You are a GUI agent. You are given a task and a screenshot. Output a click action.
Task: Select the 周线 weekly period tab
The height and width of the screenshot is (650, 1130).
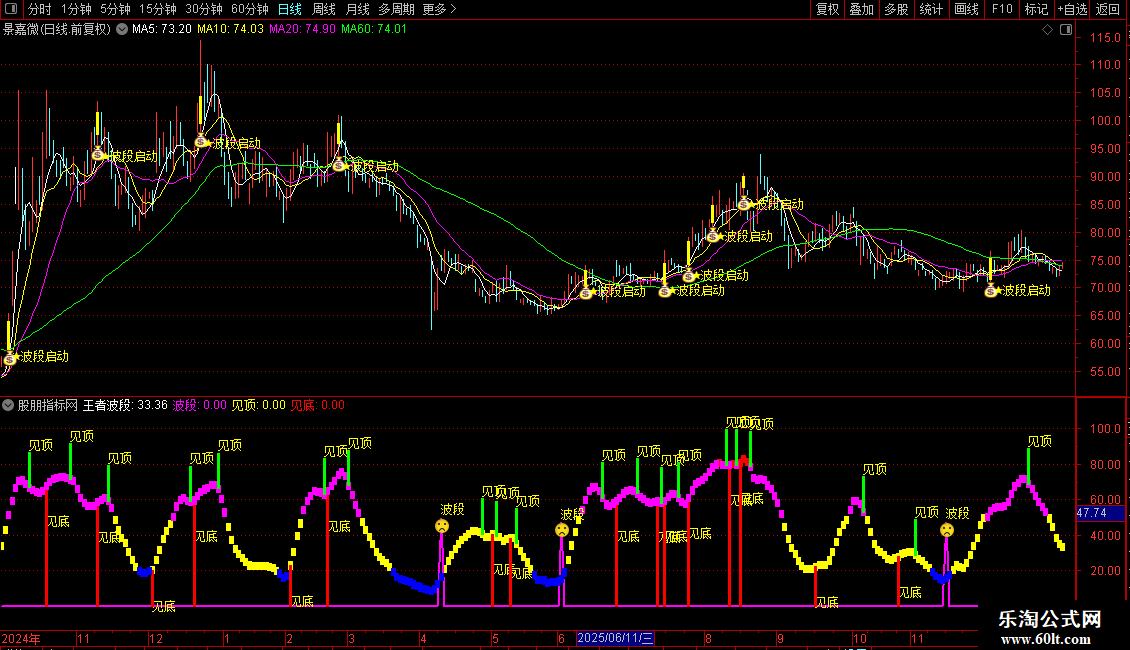pyautogui.click(x=324, y=9)
